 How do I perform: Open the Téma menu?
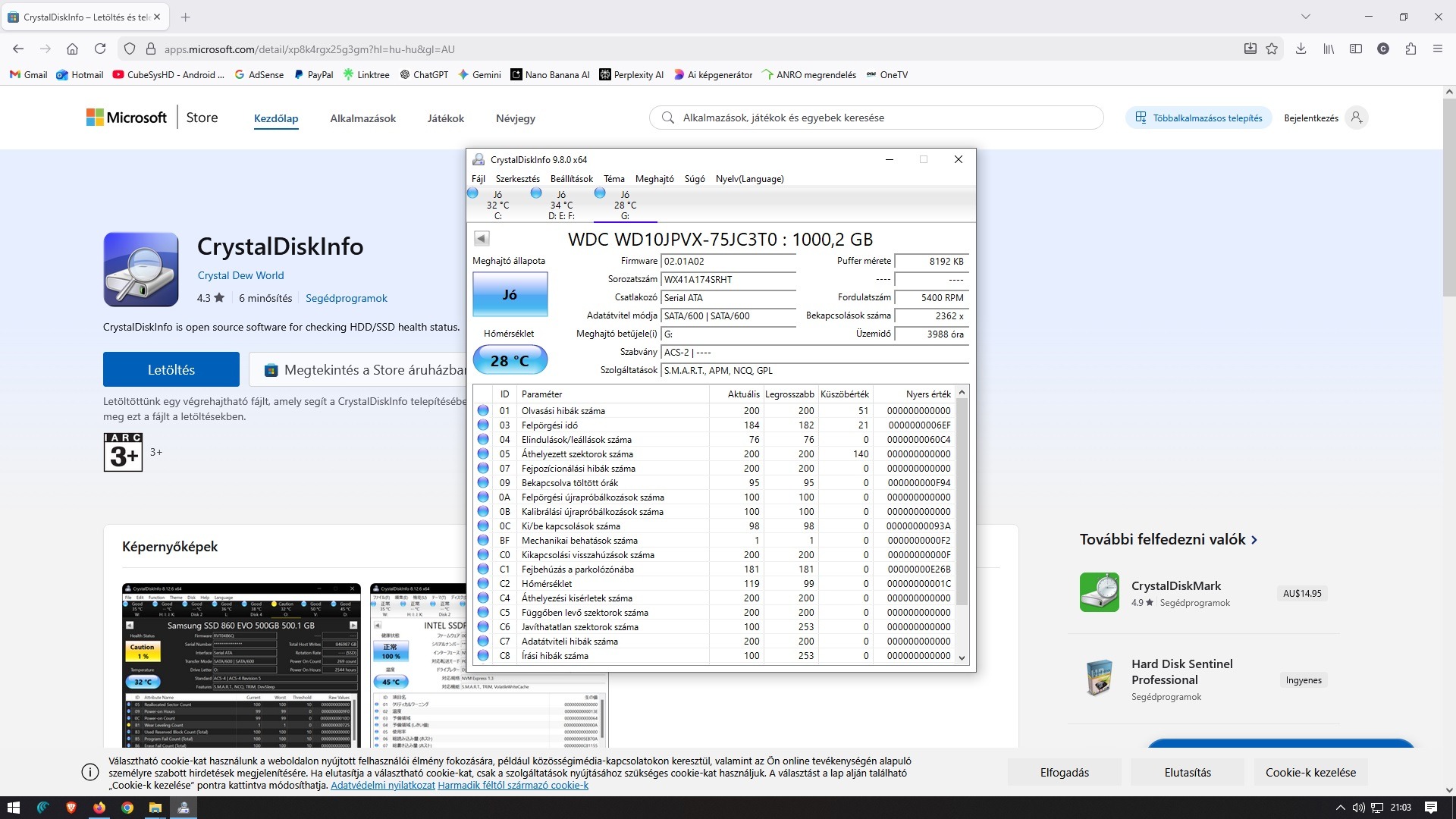[613, 179]
